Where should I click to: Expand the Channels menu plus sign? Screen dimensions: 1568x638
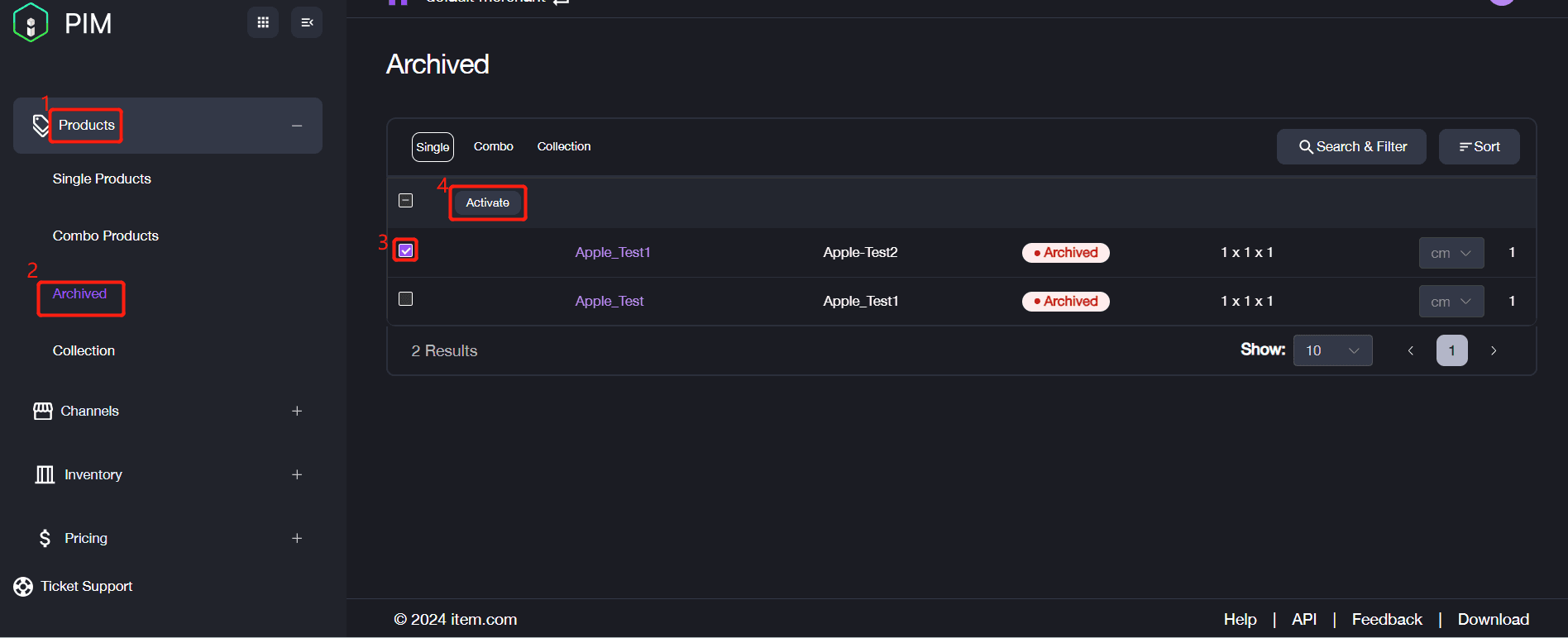tap(297, 411)
